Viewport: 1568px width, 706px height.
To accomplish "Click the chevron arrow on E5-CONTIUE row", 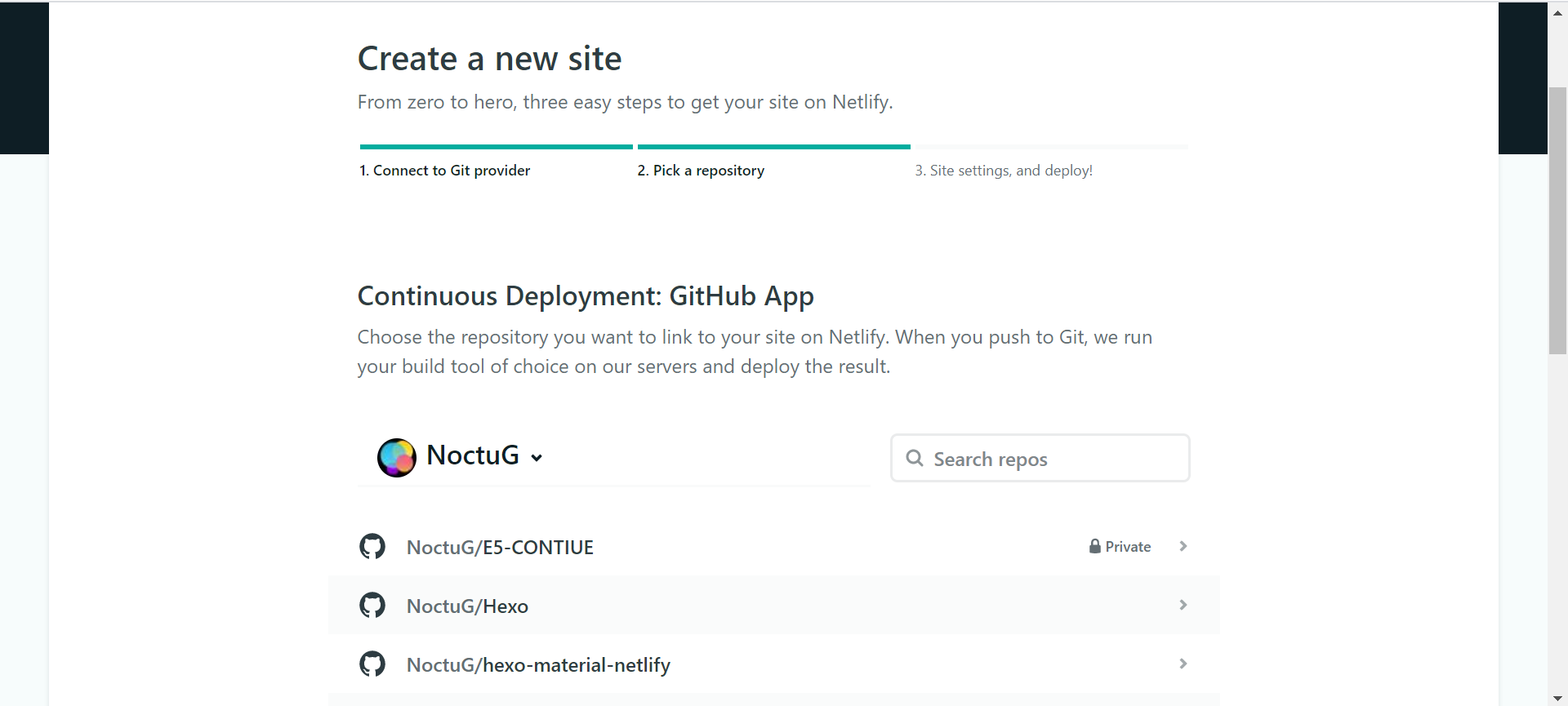I will pyautogui.click(x=1183, y=546).
